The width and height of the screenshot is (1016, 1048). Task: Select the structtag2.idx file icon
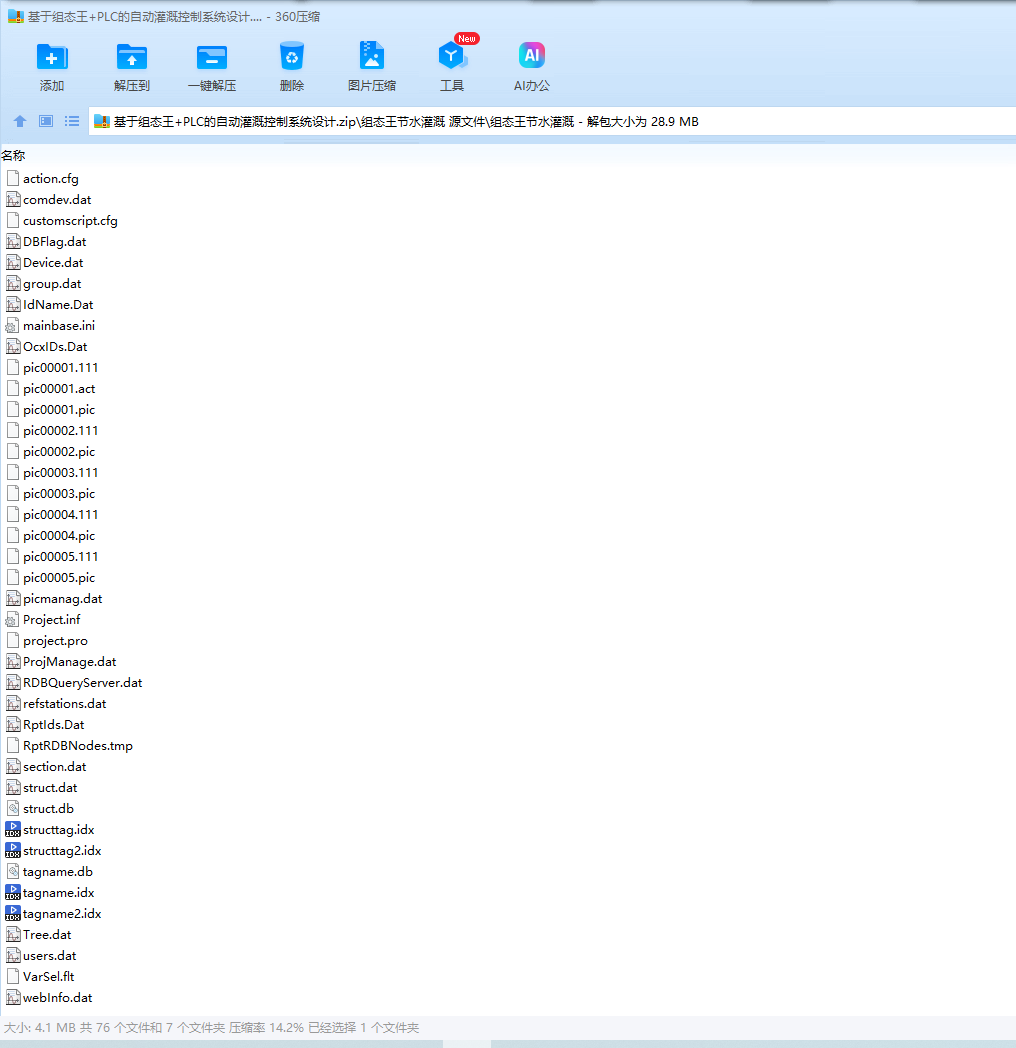(x=13, y=851)
